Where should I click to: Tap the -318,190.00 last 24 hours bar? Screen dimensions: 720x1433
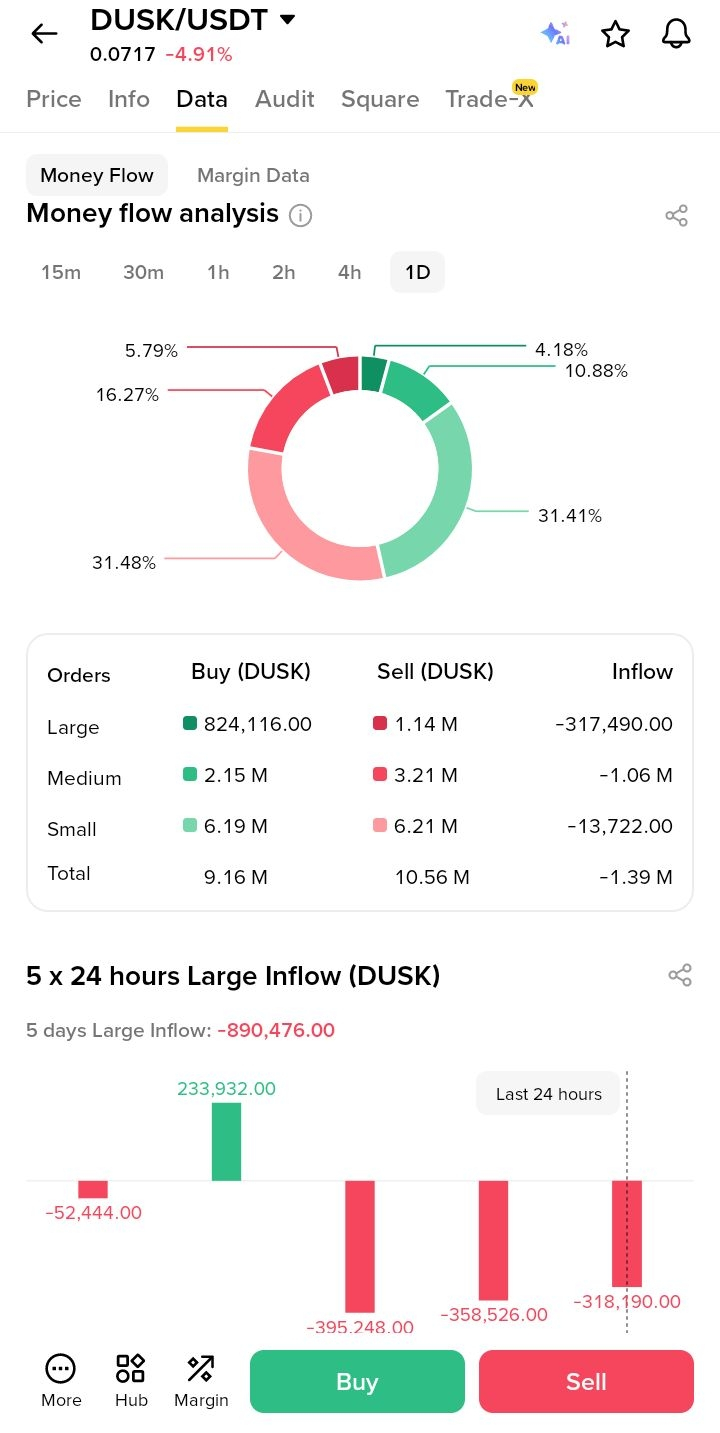pos(627,1234)
